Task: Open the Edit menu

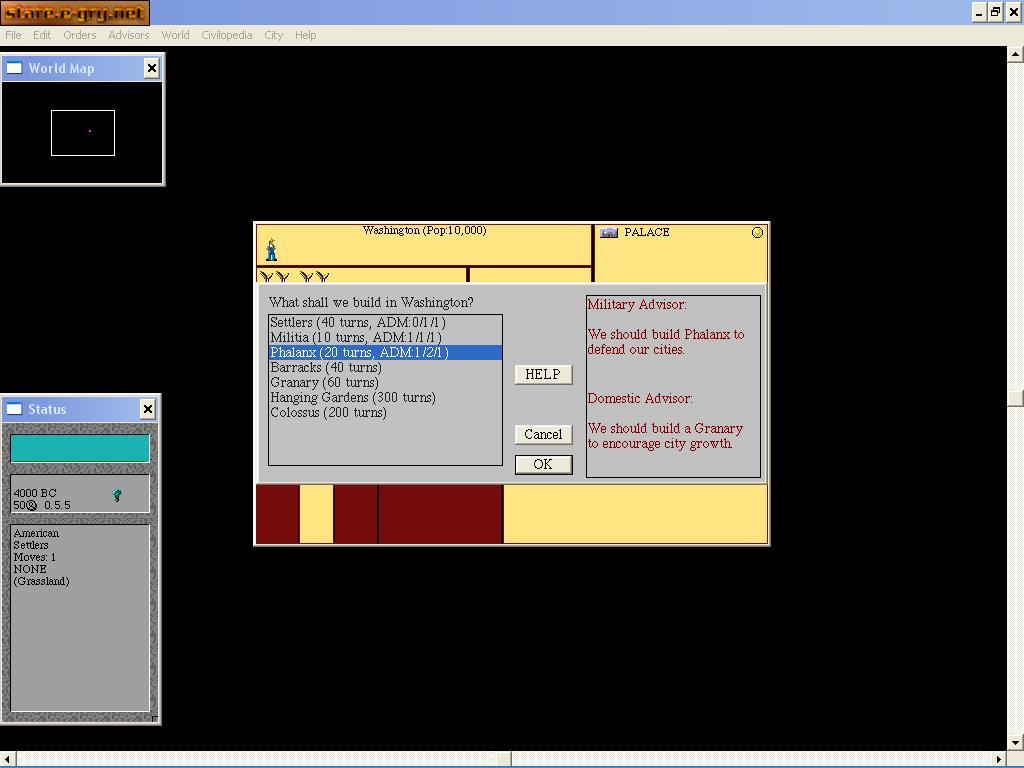Action: pyautogui.click(x=42, y=35)
